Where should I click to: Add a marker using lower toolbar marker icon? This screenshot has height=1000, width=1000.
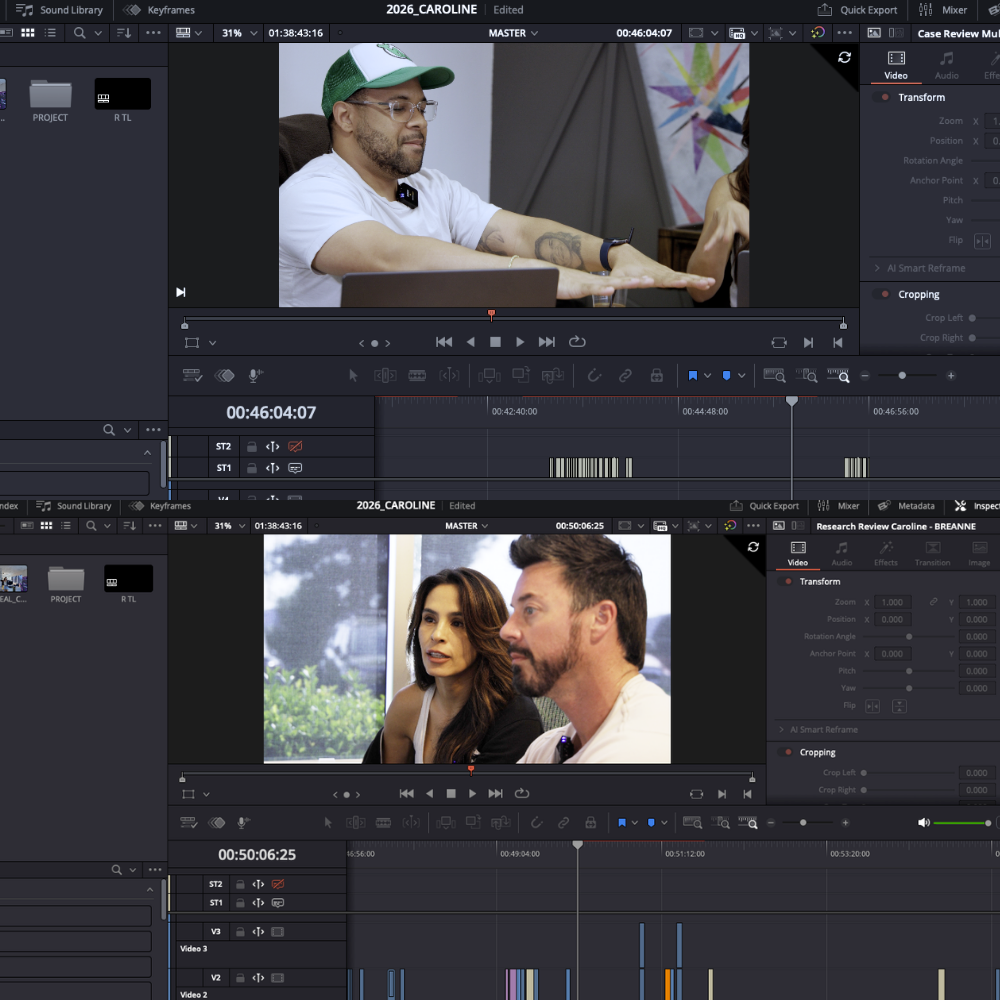651,823
